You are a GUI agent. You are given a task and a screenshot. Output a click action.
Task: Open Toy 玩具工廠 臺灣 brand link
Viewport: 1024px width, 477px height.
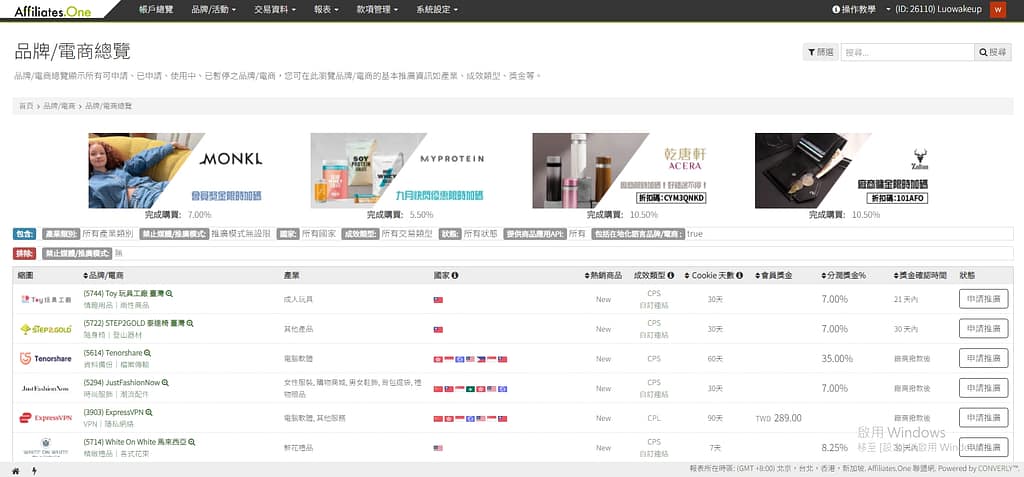123,294
